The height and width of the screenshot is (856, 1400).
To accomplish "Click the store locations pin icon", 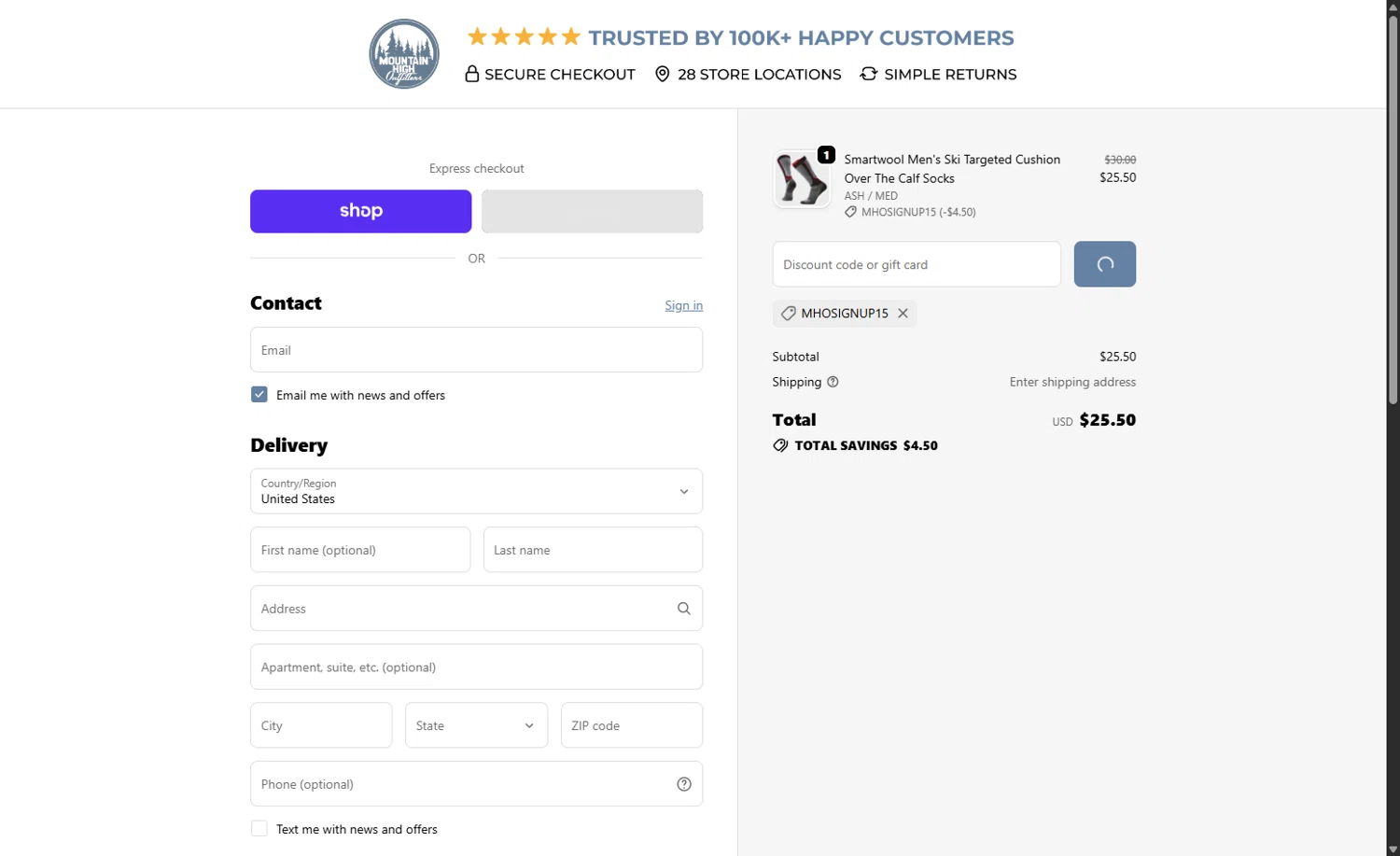I will click(x=663, y=75).
